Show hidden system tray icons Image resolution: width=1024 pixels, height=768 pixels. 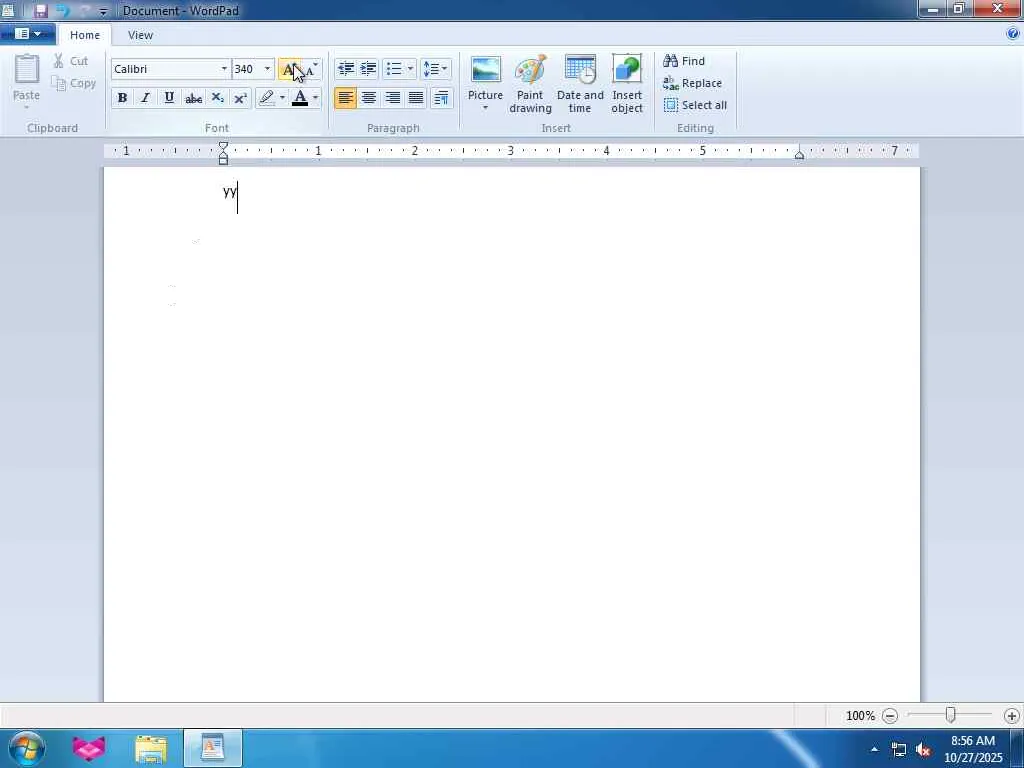[x=874, y=749]
